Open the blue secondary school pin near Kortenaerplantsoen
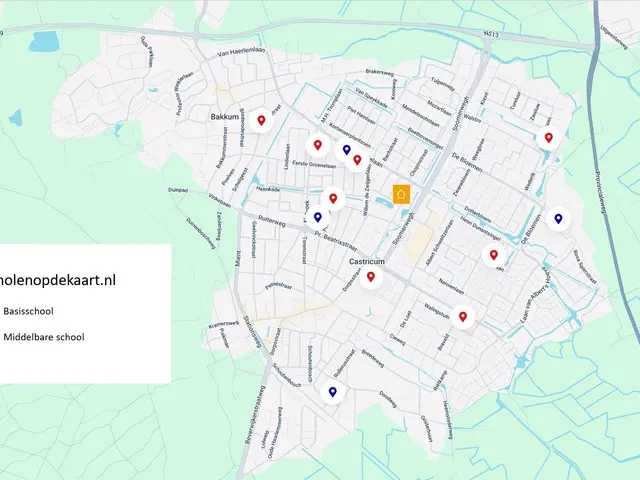Screen dimensions: 640x480 [347, 149]
